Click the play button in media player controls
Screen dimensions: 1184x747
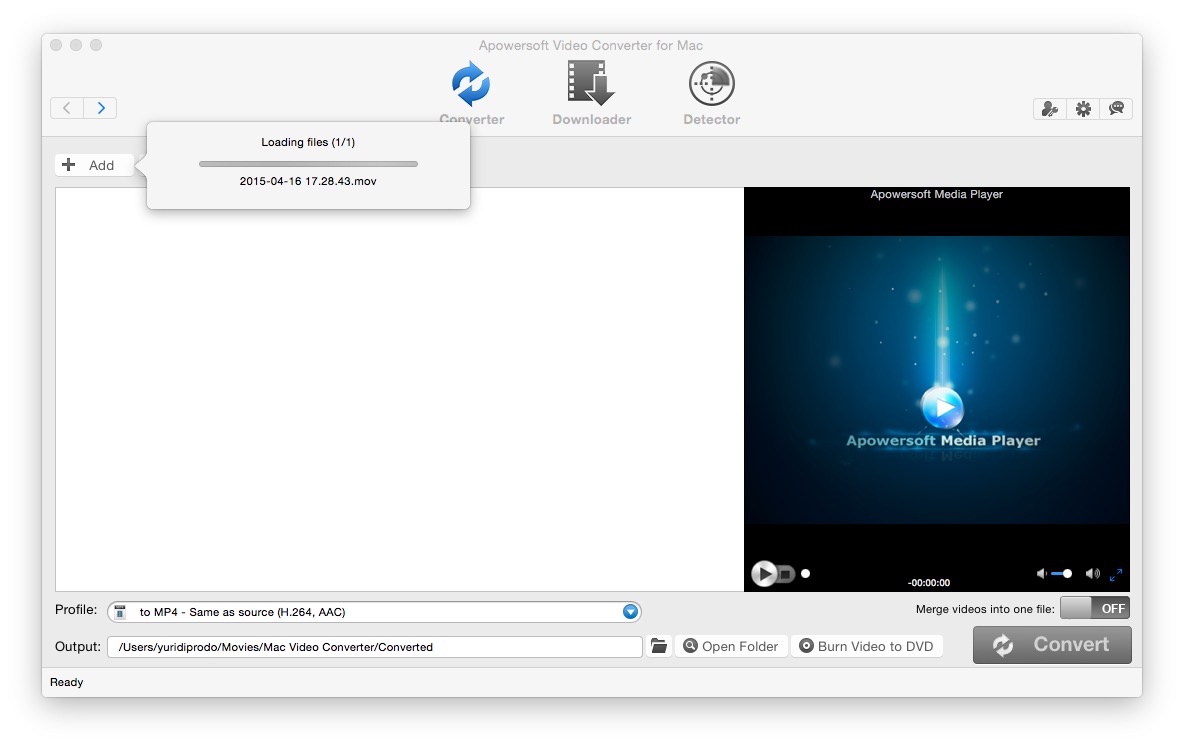click(x=763, y=573)
